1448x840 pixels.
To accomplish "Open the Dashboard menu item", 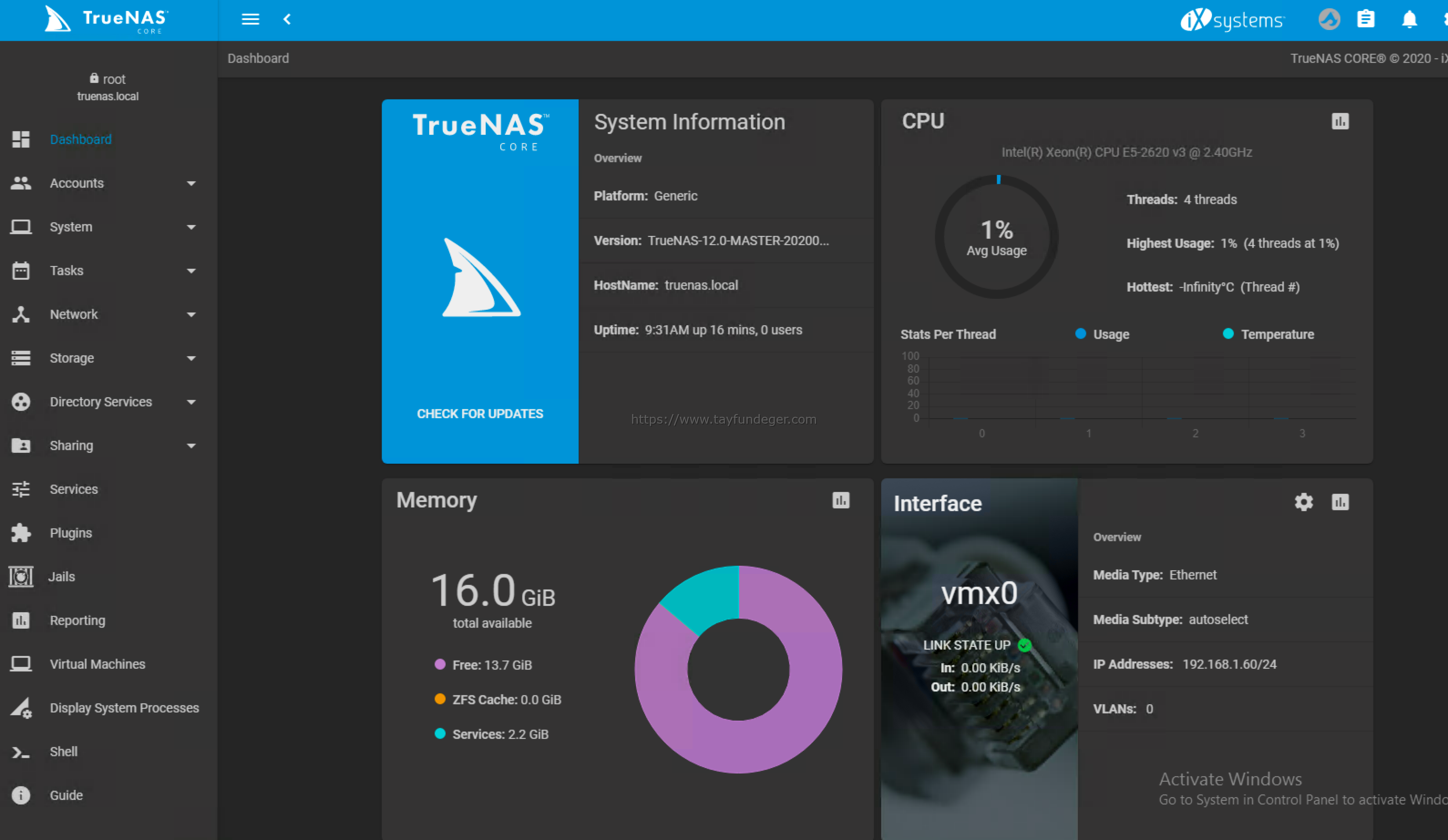I will 108,139.
